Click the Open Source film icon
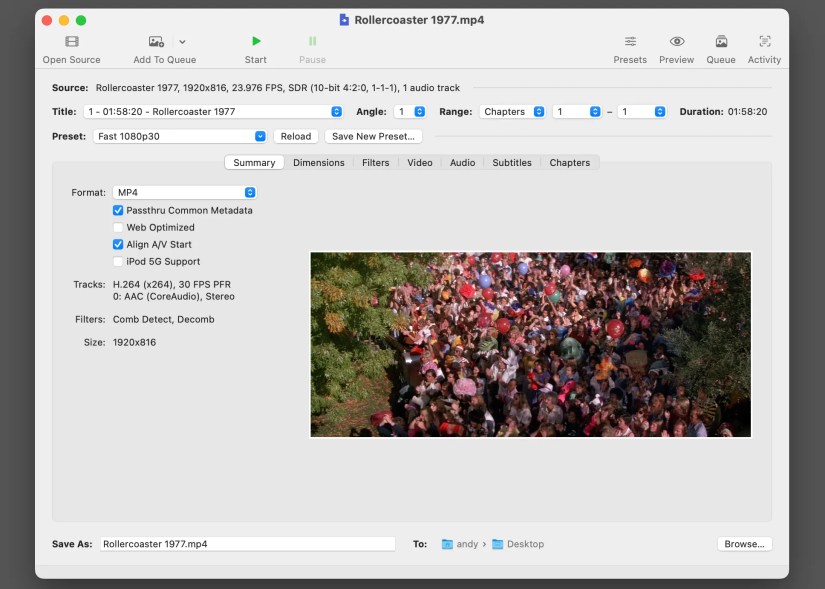The width and height of the screenshot is (825, 589). tap(72, 42)
